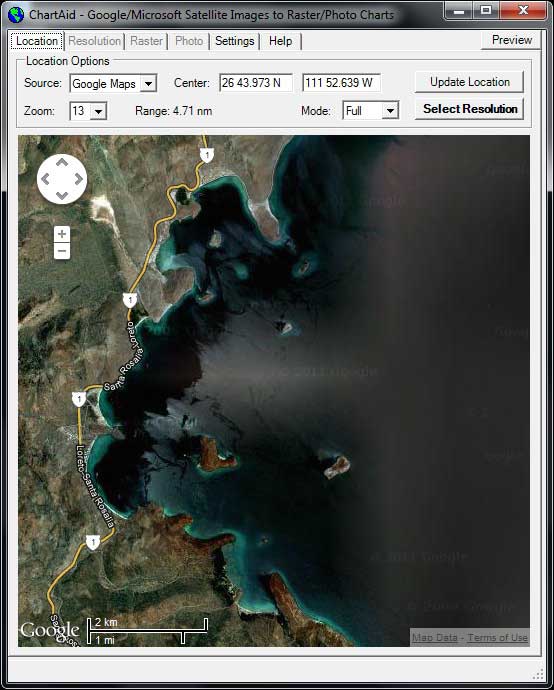Open the Raster tab
Image resolution: width=554 pixels, height=690 pixels.
[147, 41]
